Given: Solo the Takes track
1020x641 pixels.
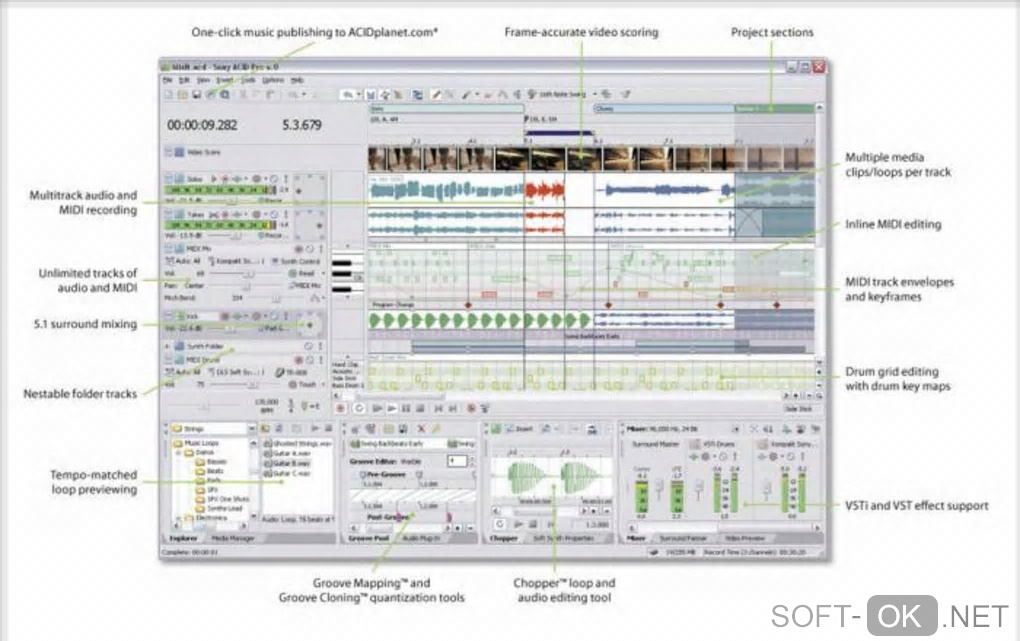Looking at the screenshot, I should (285, 214).
